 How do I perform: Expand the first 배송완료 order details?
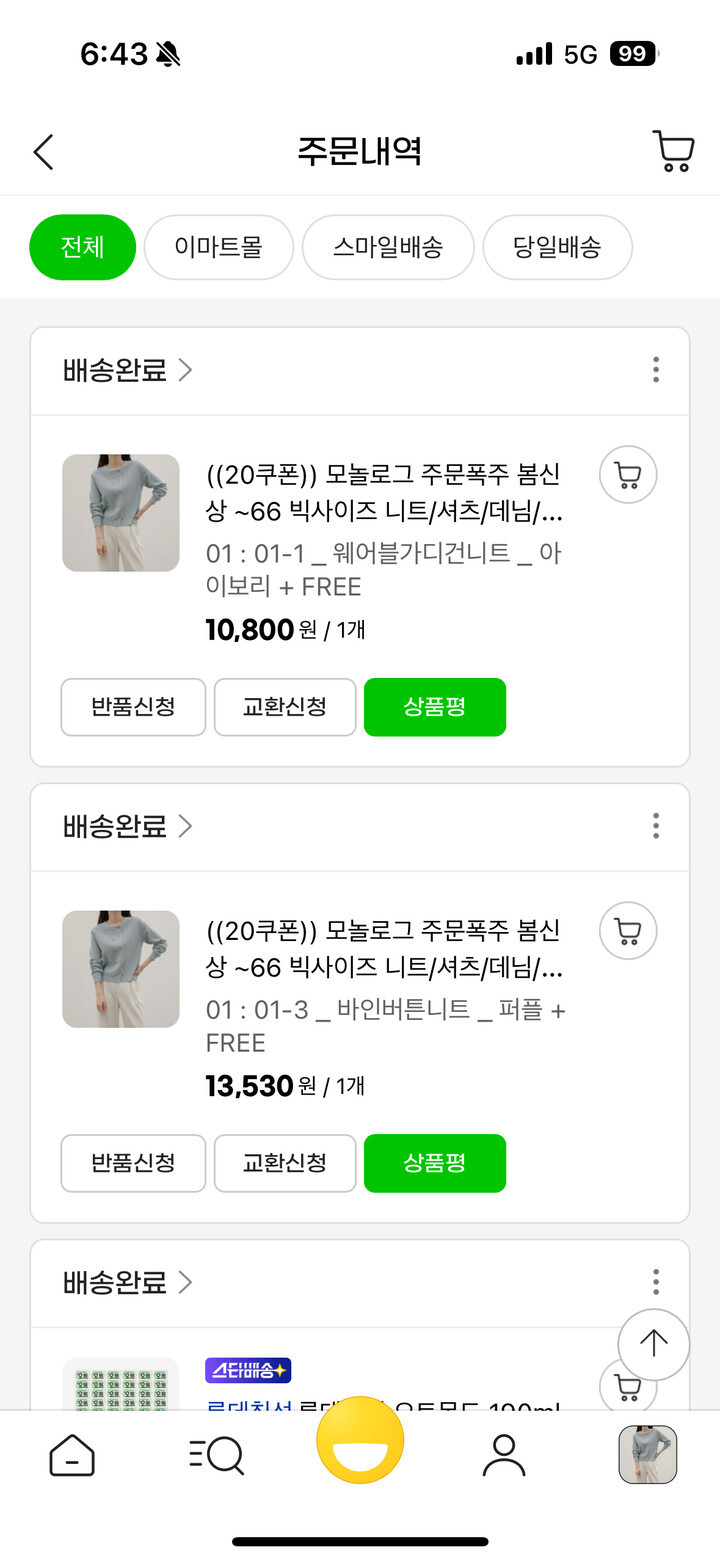[127, 370]
